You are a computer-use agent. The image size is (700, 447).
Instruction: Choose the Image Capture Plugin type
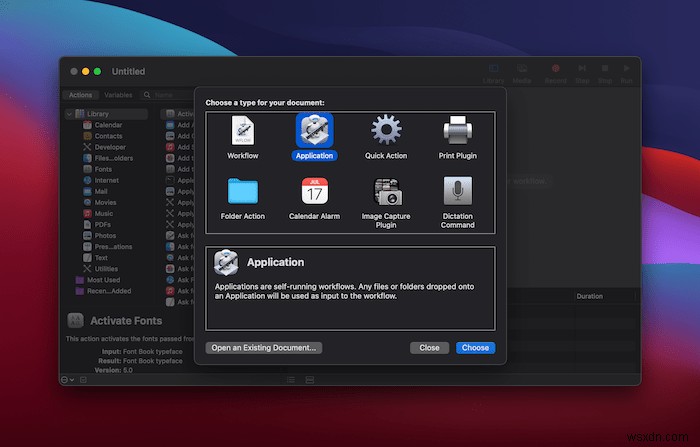tap(386, 202)
